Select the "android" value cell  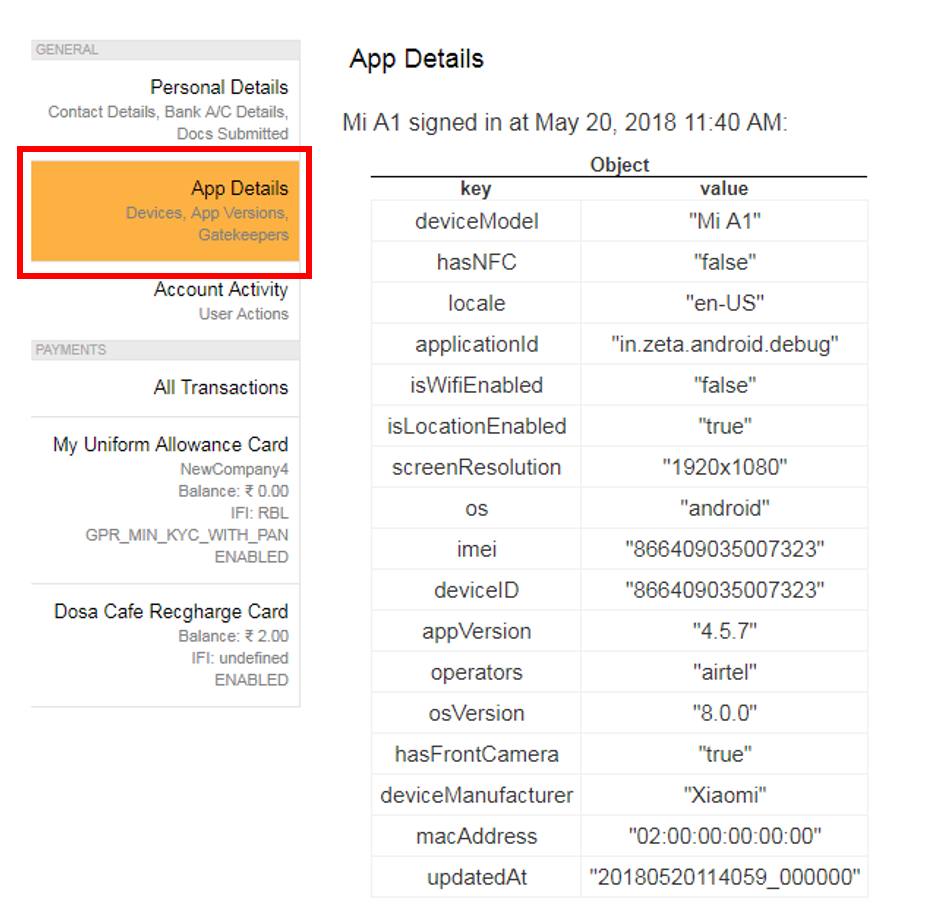point(725,508)
